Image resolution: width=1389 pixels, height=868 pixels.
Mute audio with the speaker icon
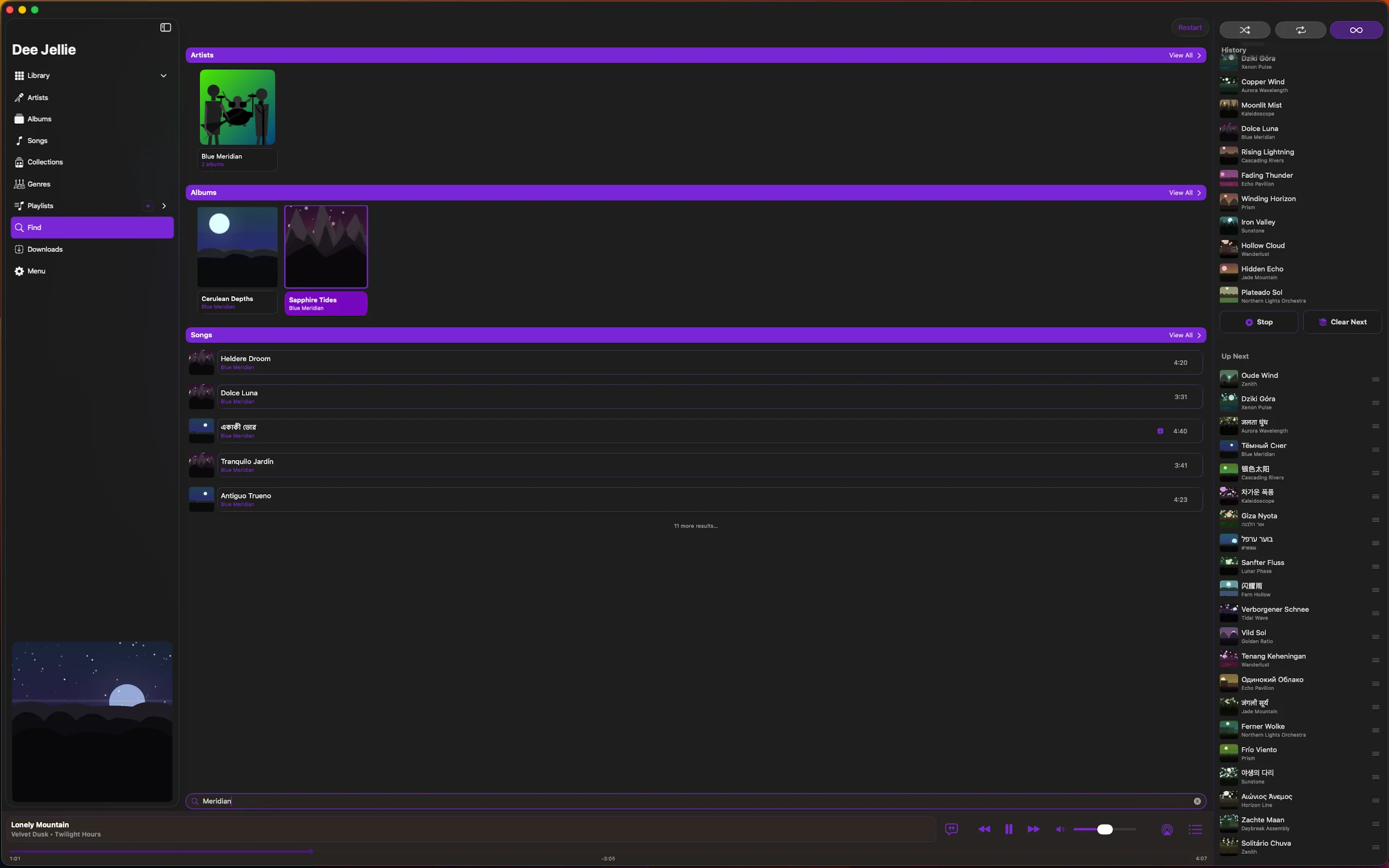point(1060,829)
